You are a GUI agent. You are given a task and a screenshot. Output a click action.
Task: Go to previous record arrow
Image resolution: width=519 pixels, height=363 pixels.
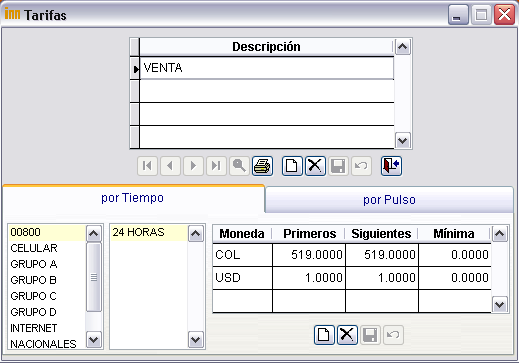170,166
